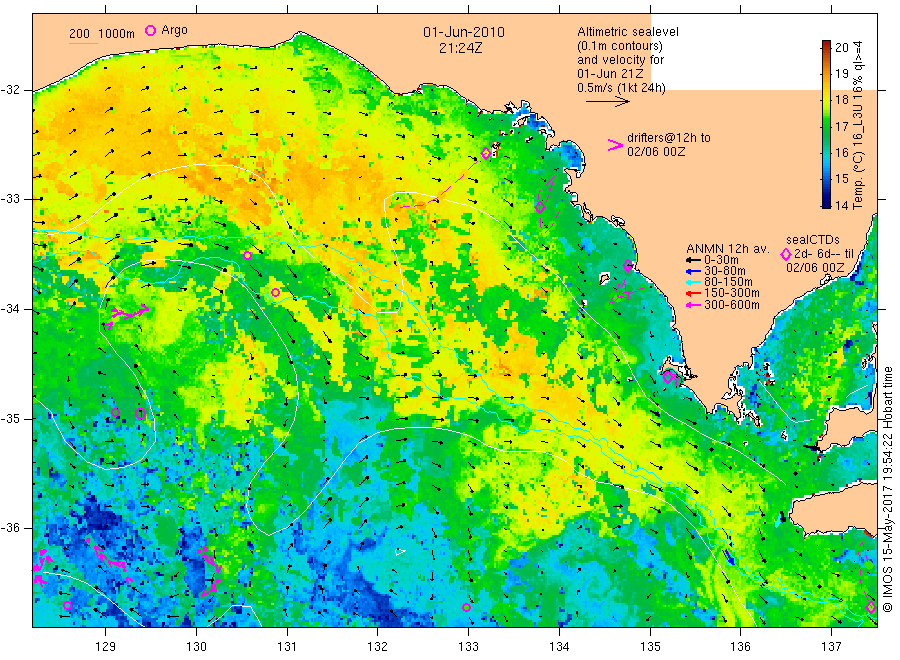Select Argo float marker near 130.6E 33.5S

click(247, 255)
